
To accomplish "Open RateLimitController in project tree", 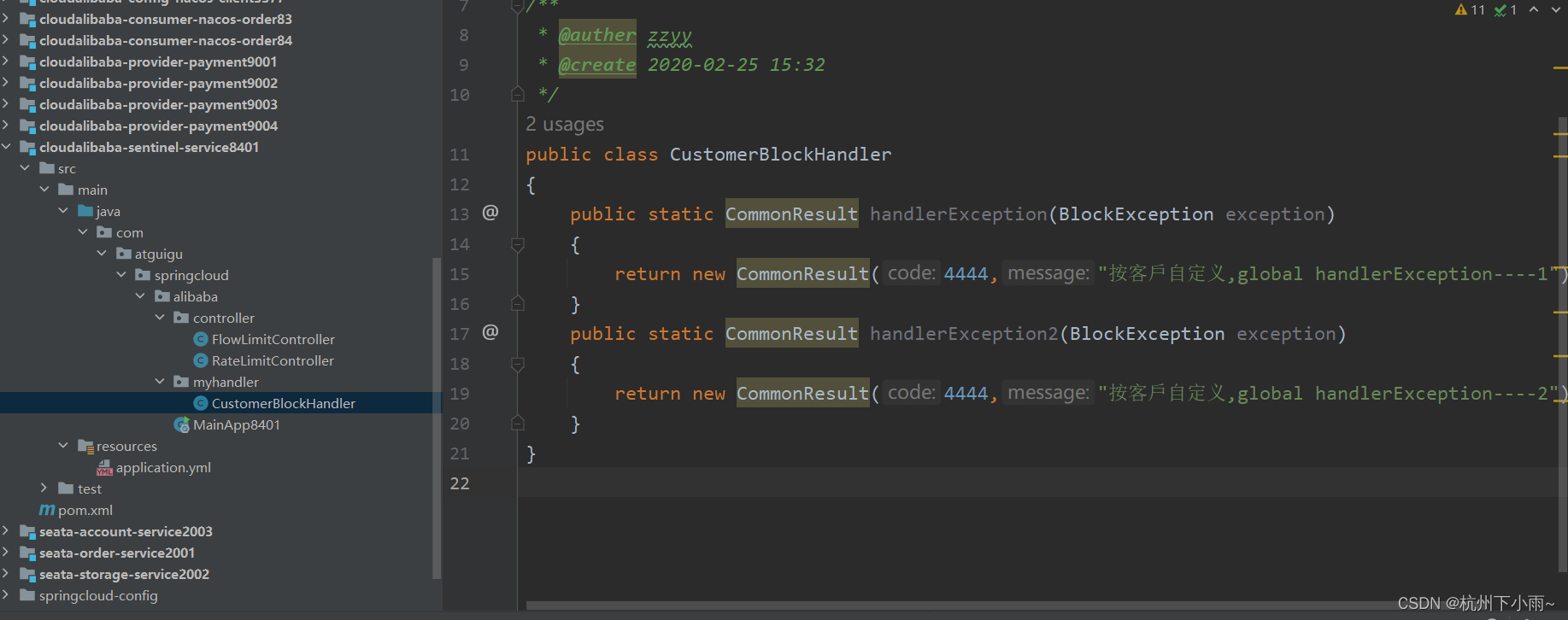I will (273, 360).
